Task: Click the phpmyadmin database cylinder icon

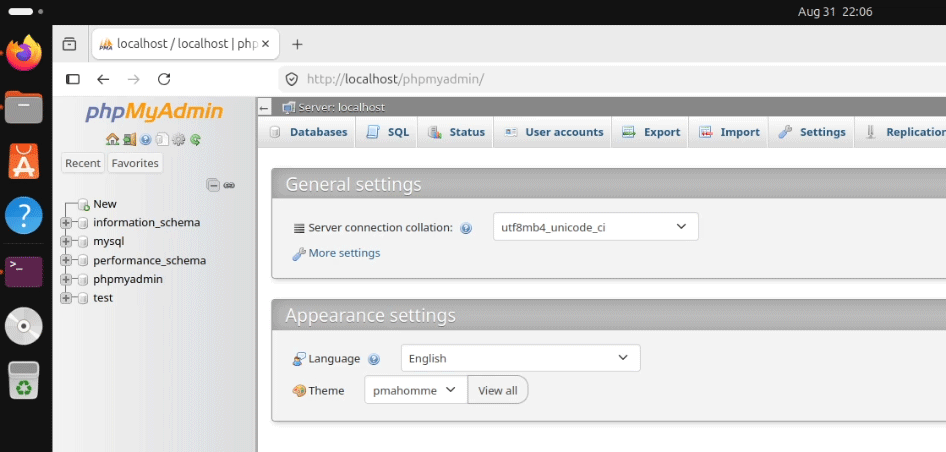Action: [83, 279]
